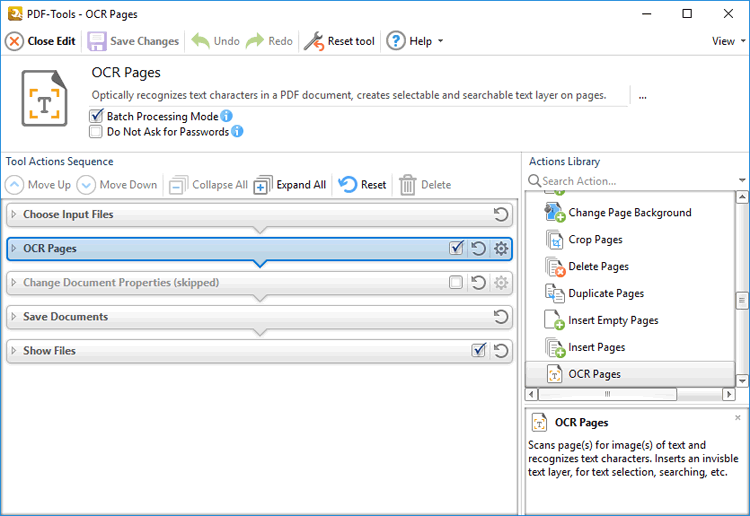Click the Reset tool wrench icon
Viewport: 750px width, 516px height.
coord(313,41)
